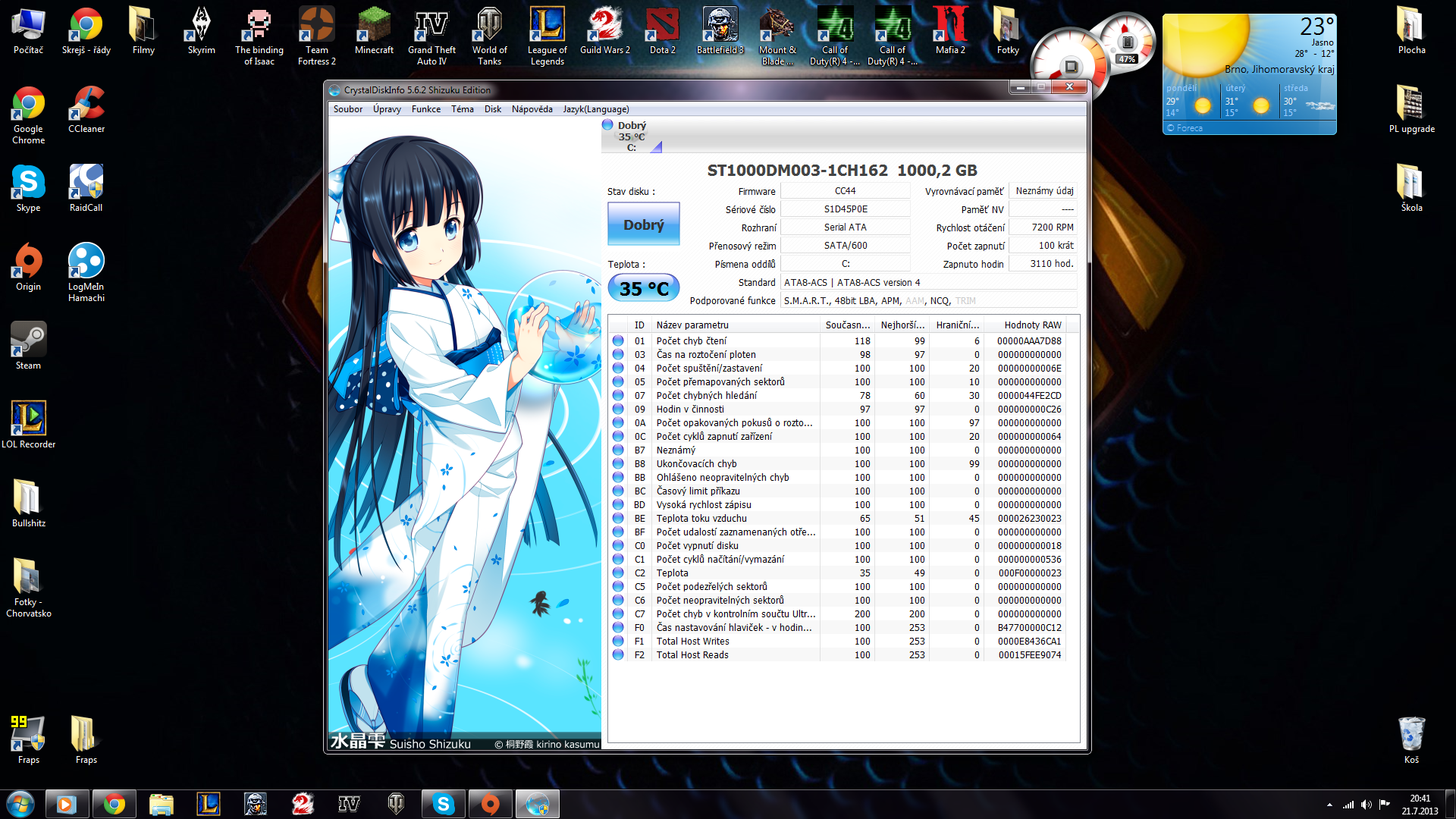Select the Počet chyb čtení row
Screen dimensions: 1456x819
pos(838,341)
